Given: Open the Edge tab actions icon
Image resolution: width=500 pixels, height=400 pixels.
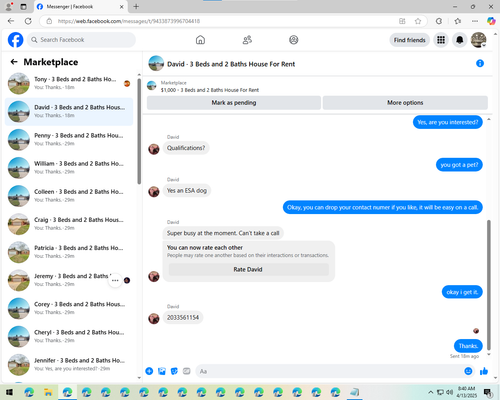Looking at the screenshot, I should [x=23, y=7].
